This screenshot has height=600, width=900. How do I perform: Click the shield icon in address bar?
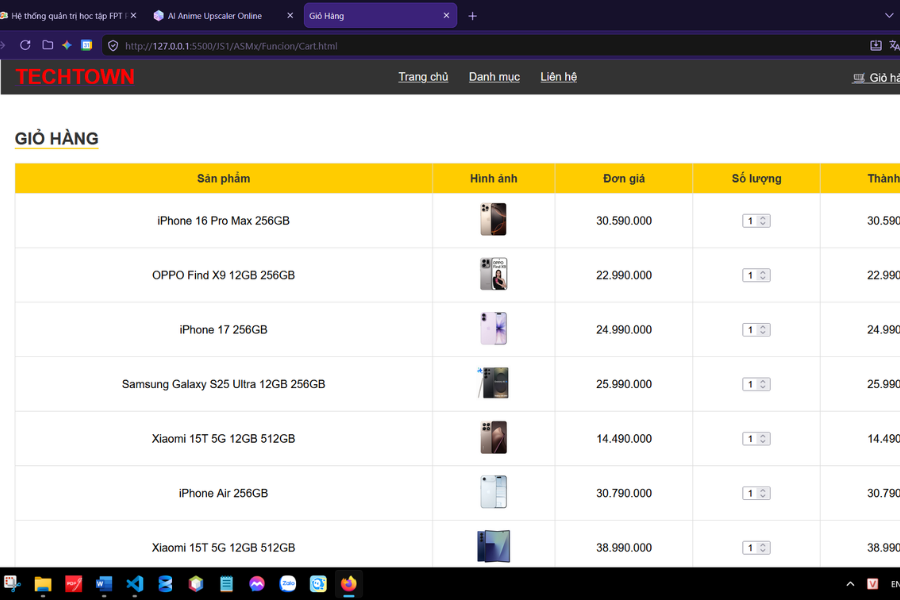[113, 46]
